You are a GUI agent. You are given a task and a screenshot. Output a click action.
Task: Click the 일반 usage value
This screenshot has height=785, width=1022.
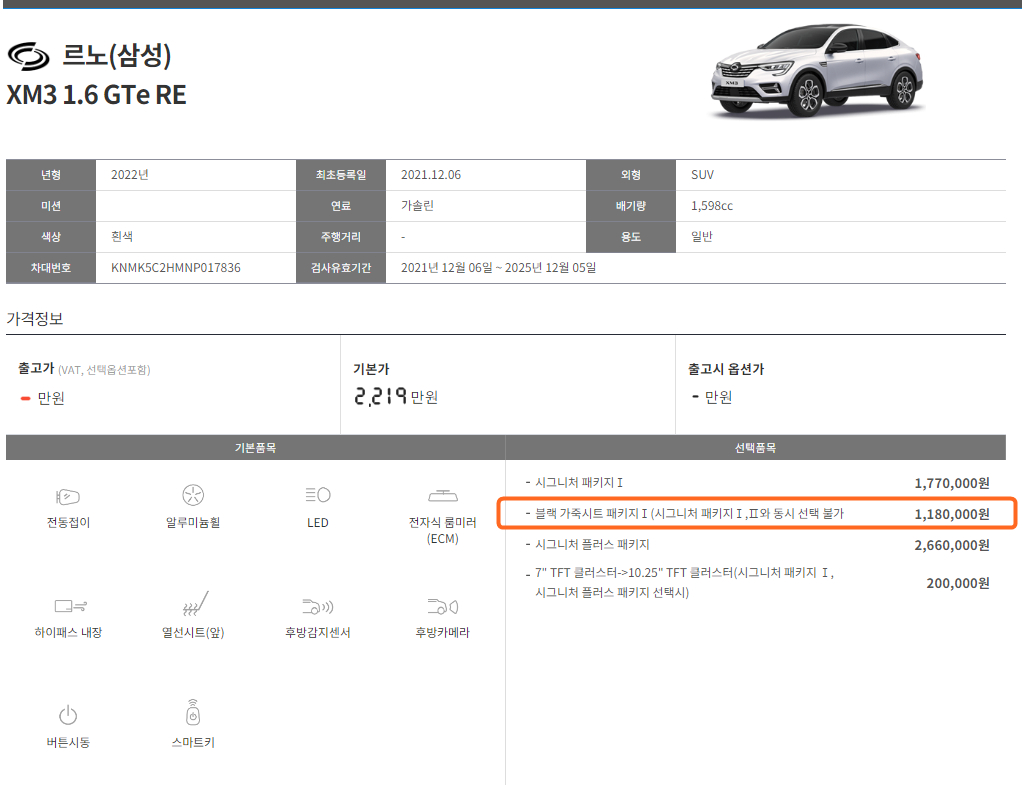coord(702,237)
